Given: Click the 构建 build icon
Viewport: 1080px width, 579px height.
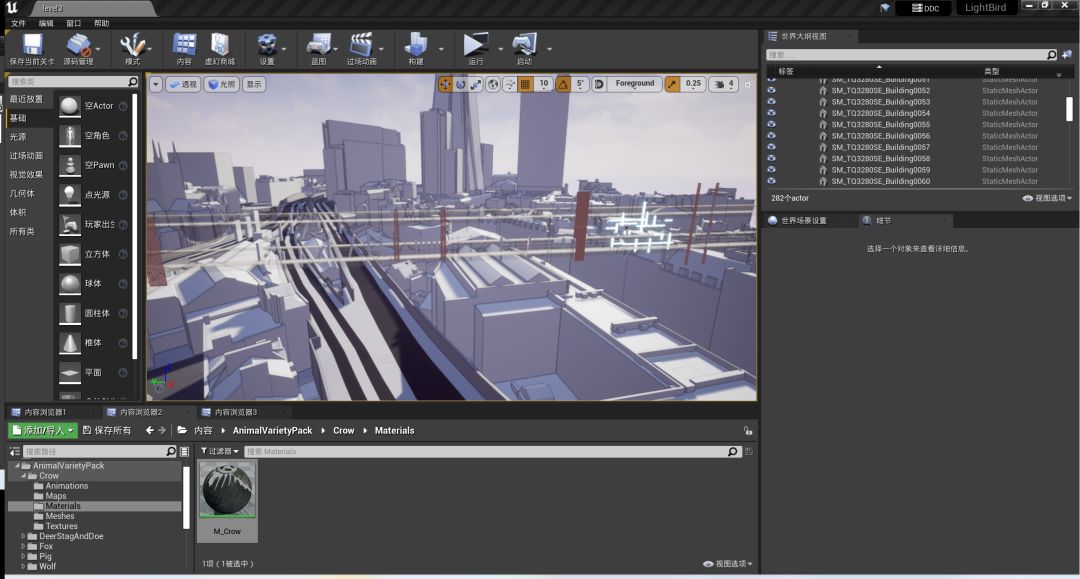Looking at the screenshot, I should [415, 45].
